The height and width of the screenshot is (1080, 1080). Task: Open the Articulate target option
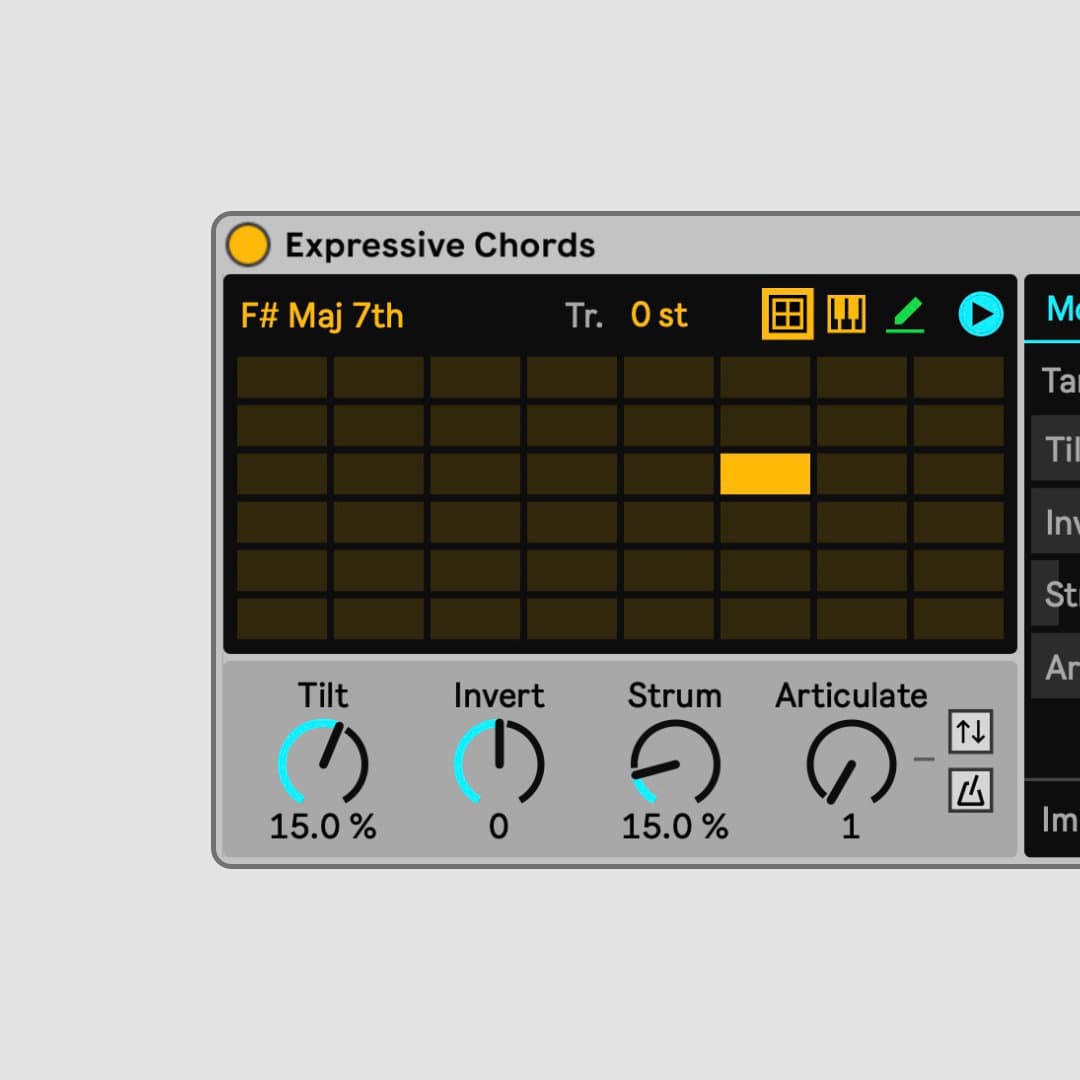1058,667
